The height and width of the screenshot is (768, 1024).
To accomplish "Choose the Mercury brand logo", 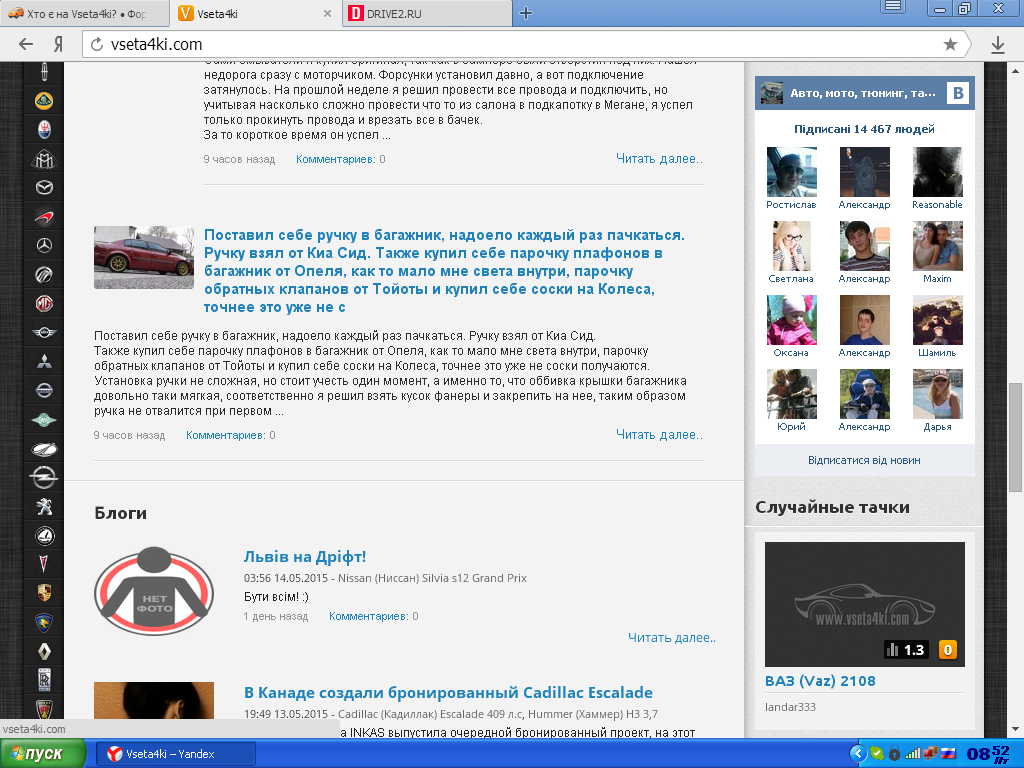I will [44, 274].
